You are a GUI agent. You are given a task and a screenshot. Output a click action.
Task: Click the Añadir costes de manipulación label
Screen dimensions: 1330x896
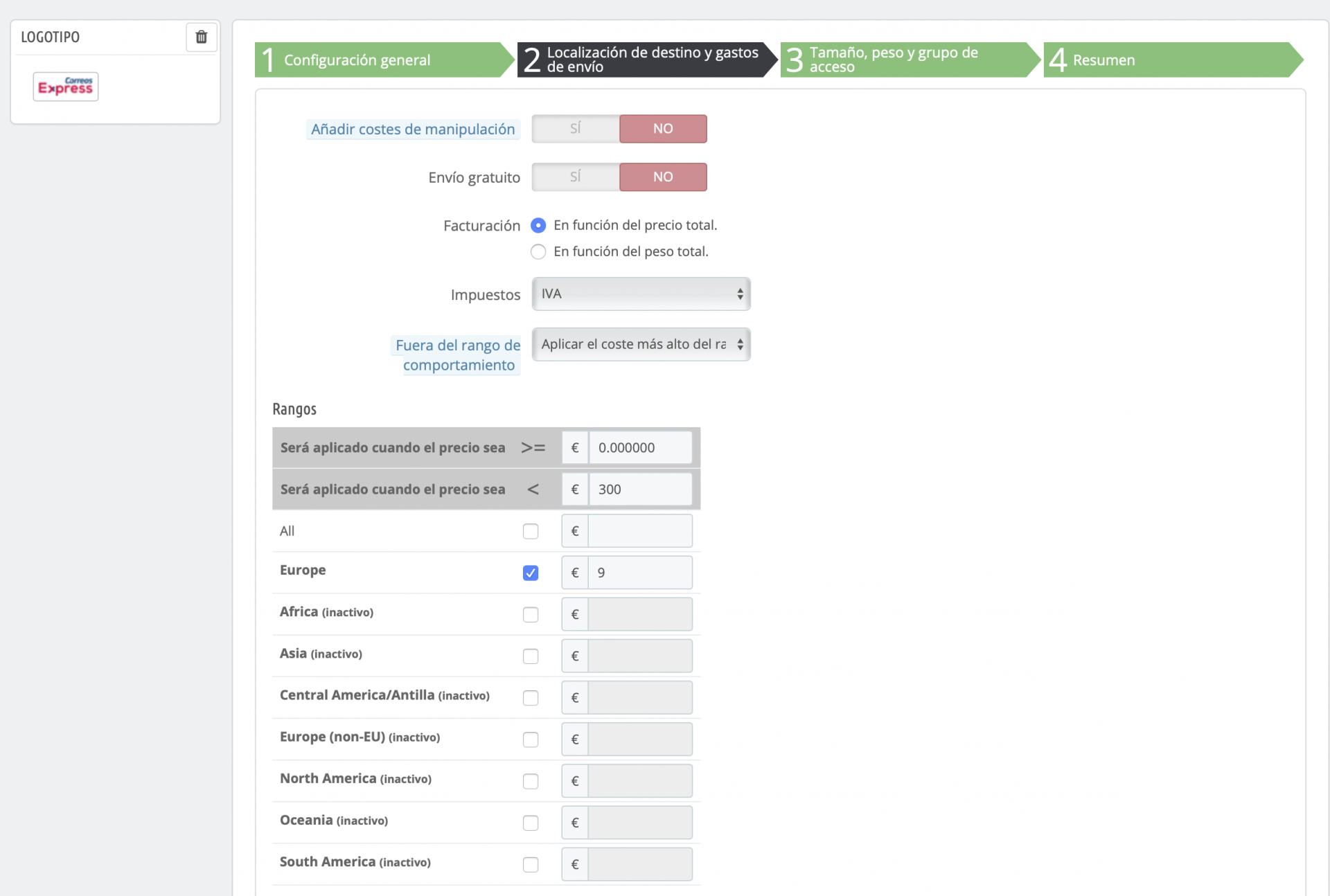click(413, 129)
